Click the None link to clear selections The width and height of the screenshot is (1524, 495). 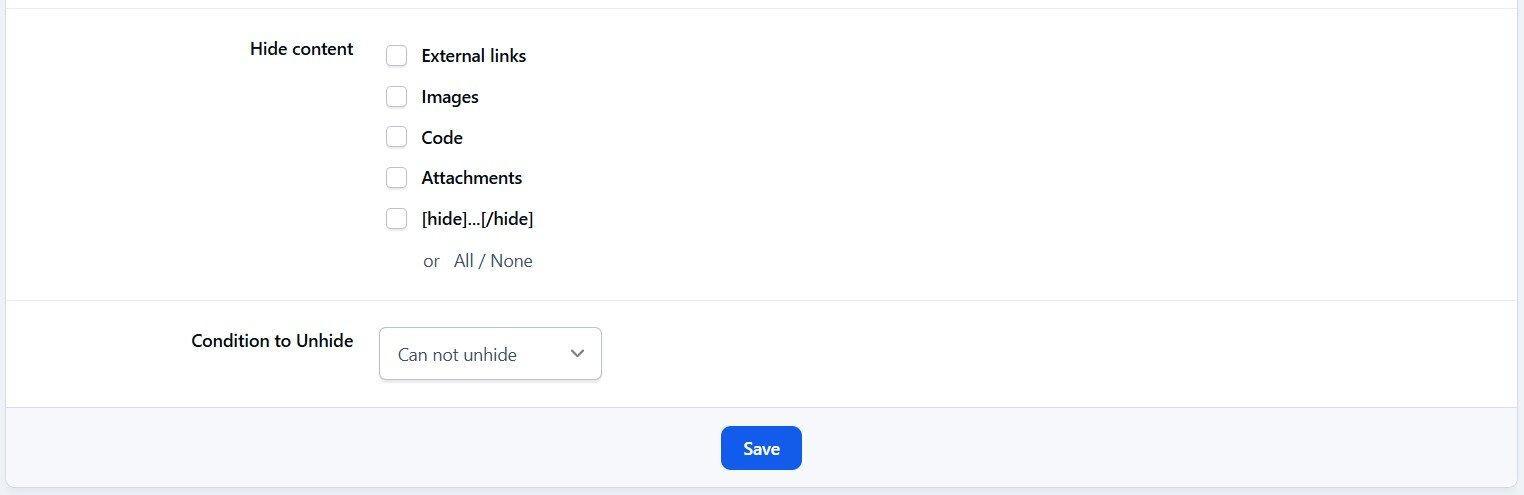click(x=511, y=261)
